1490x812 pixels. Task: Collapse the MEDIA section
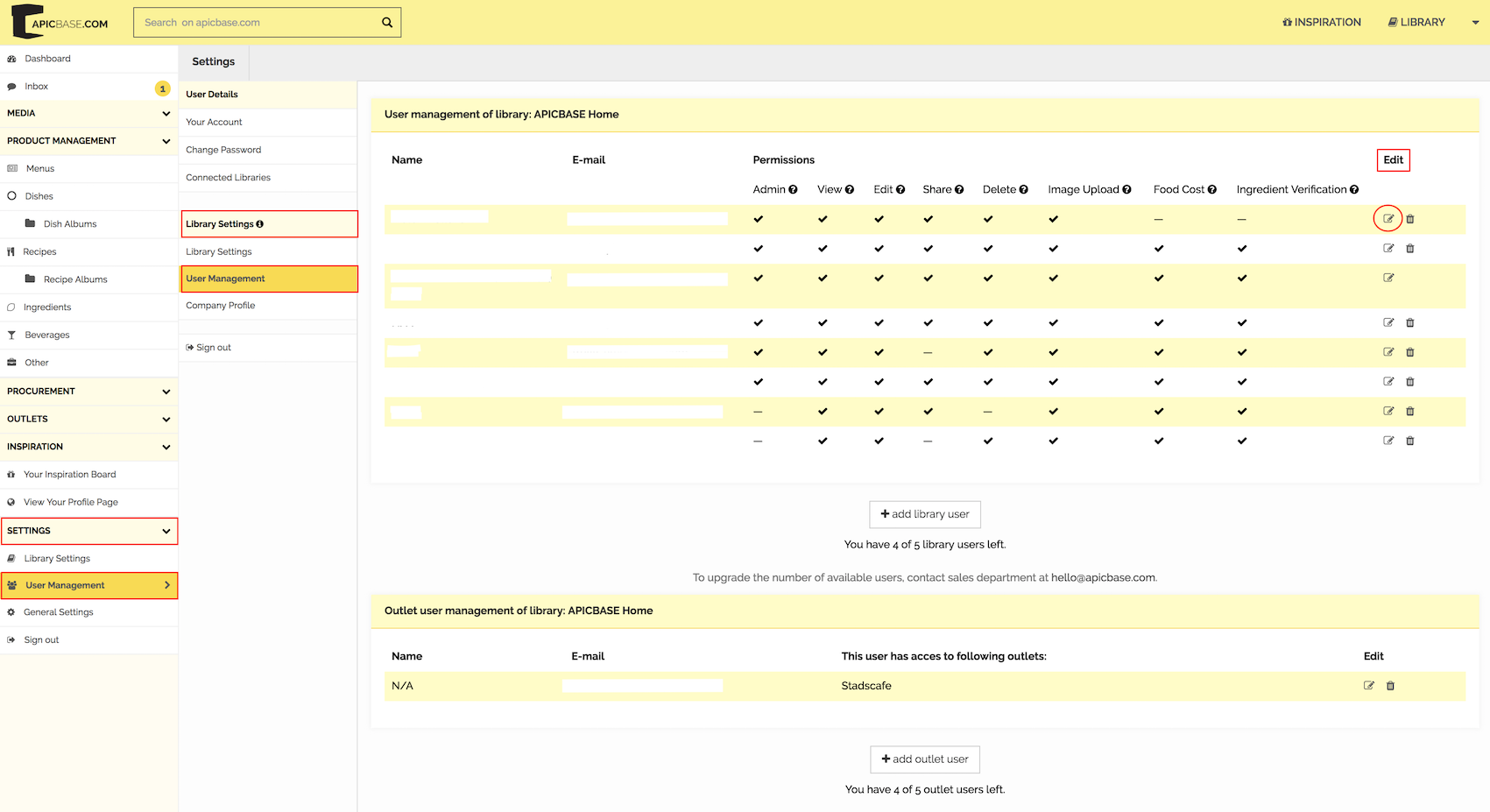pyautogui.click(x=88, y=113)
